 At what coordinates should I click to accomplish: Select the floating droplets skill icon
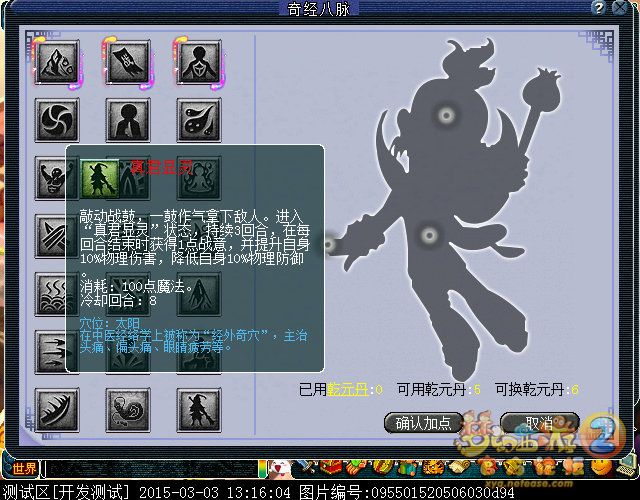[x=199, y=120]
